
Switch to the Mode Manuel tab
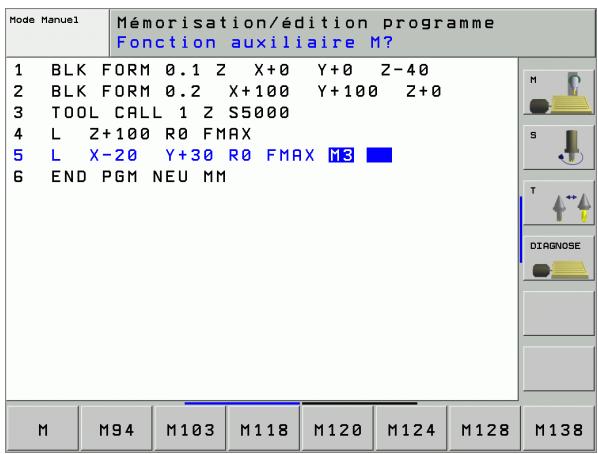57,33
